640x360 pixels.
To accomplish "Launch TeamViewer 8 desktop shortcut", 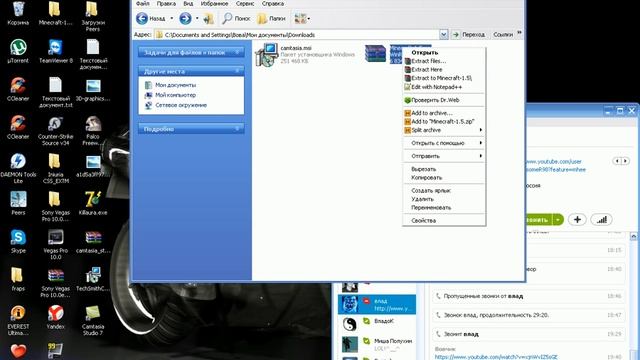I will click(56, 51).
